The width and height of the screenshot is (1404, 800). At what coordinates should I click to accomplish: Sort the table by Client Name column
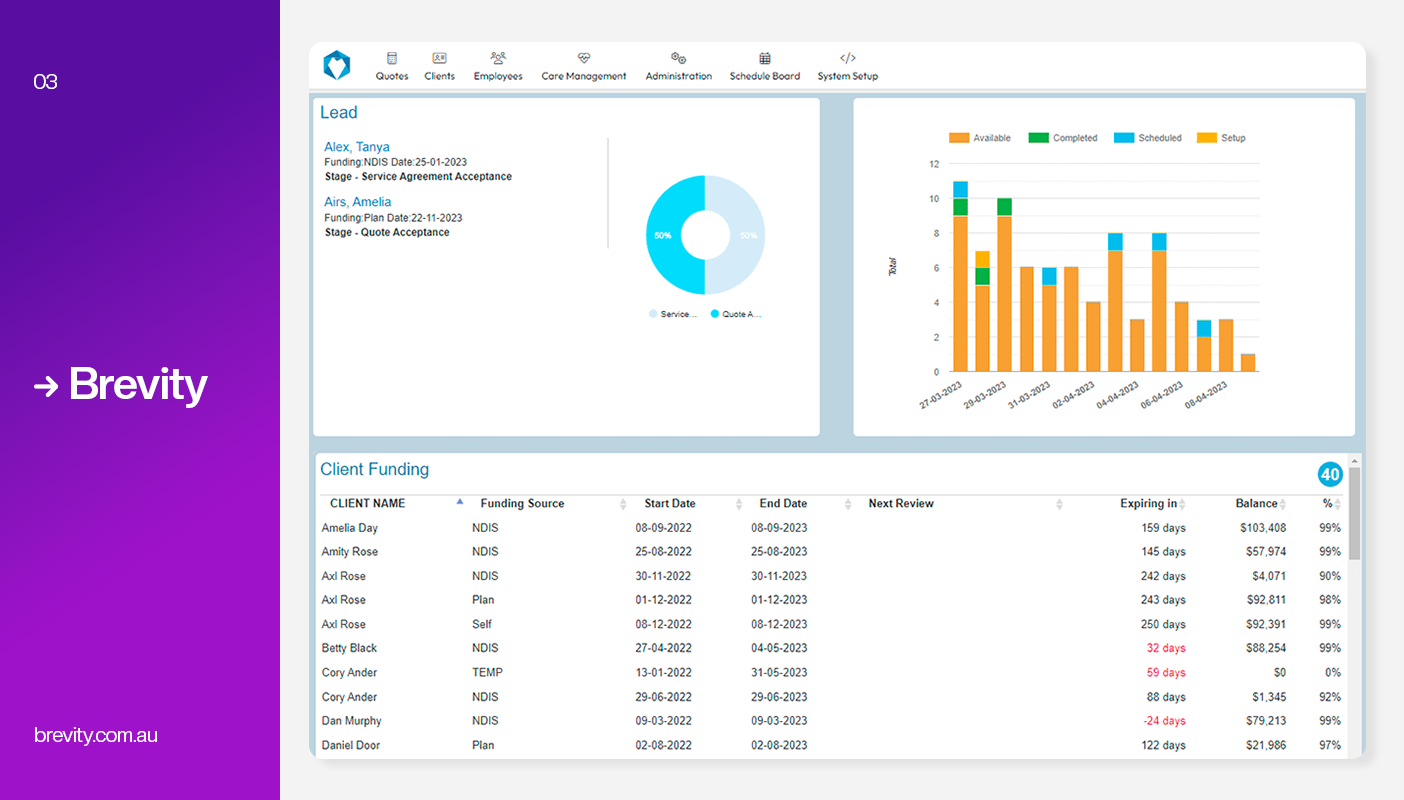368,504
